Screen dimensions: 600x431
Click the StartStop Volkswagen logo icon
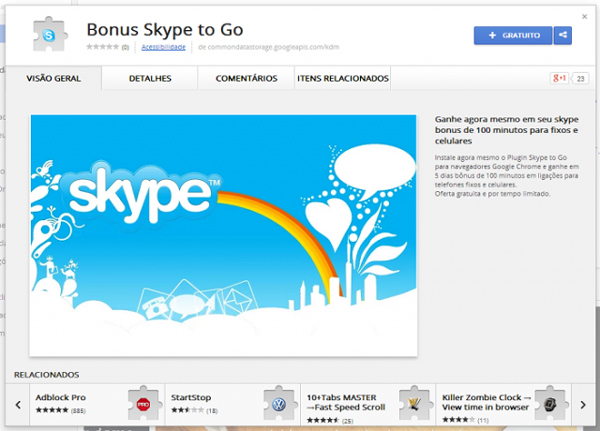click(x=279, y=404)
